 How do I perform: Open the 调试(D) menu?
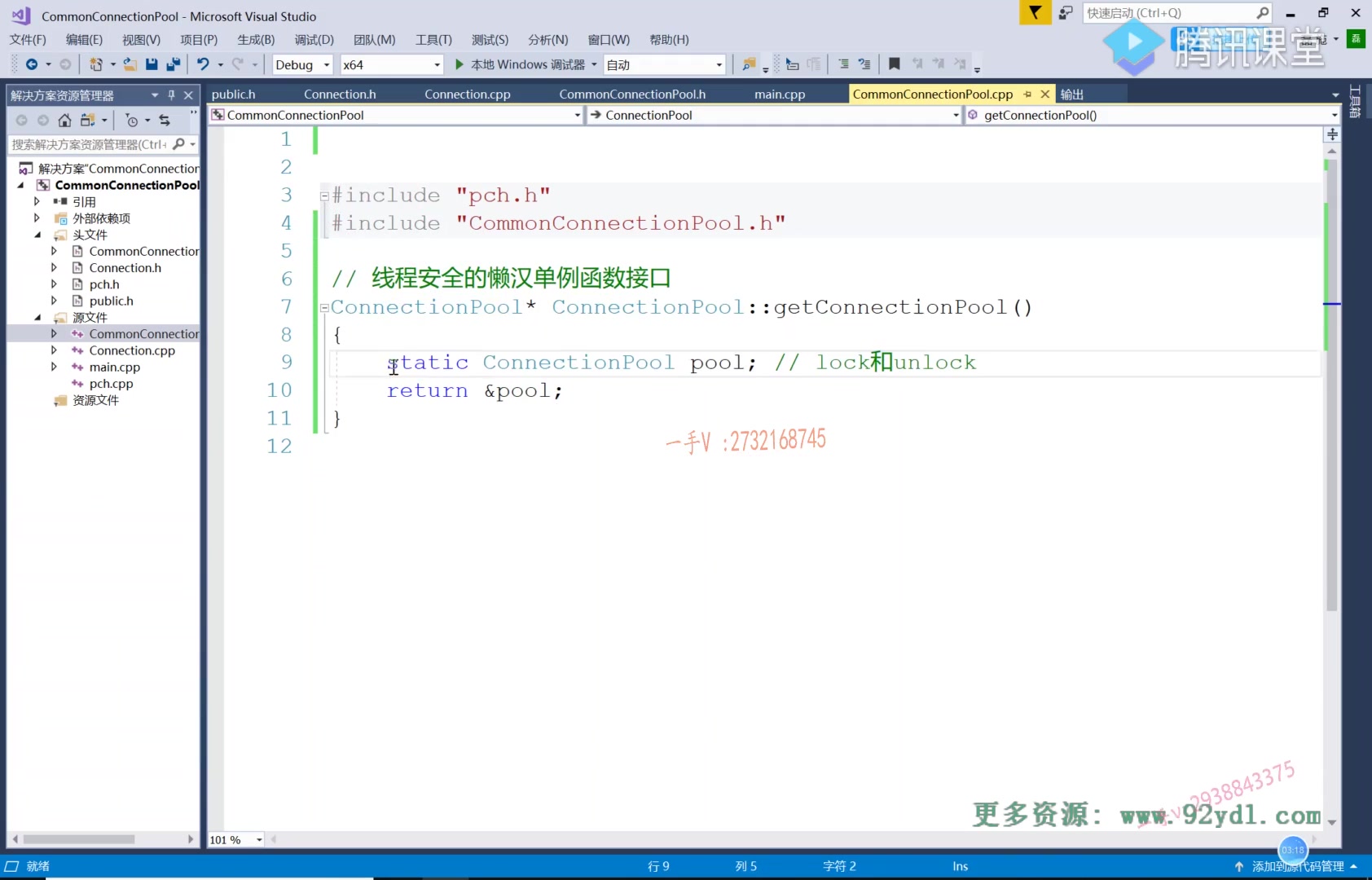tap(314, 39)
